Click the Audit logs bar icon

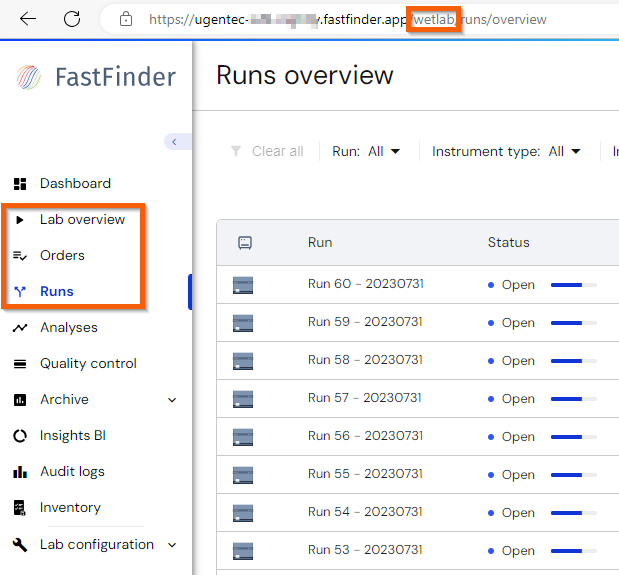coord(20,472)
